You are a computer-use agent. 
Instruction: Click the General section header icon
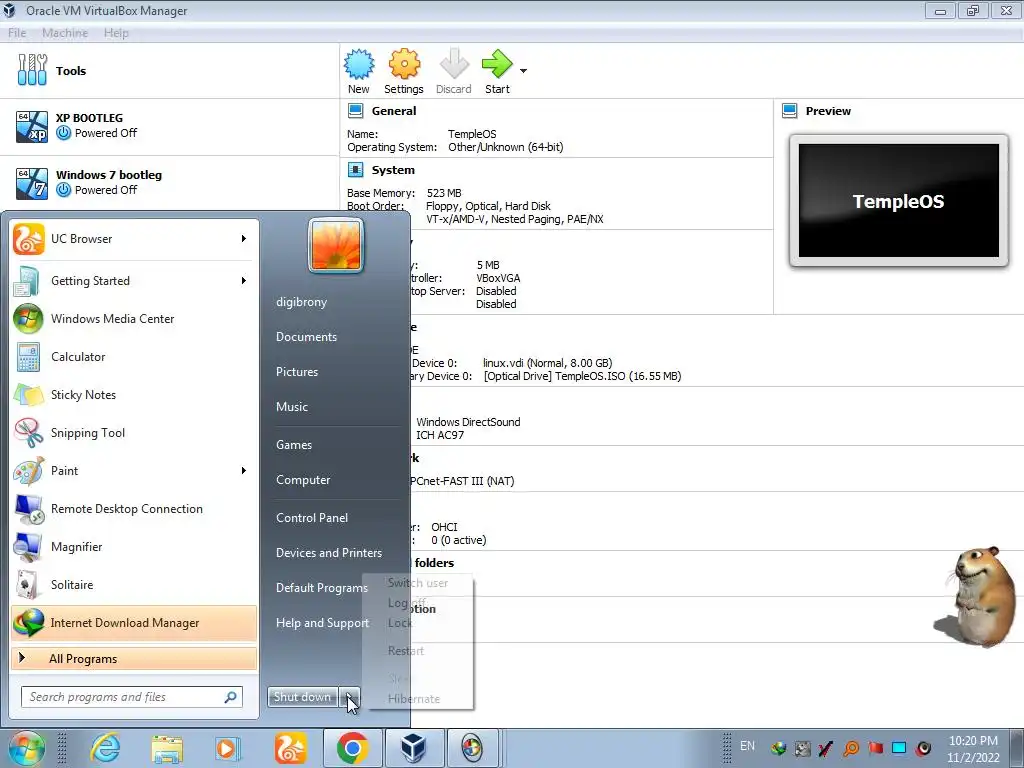(355, 111)
